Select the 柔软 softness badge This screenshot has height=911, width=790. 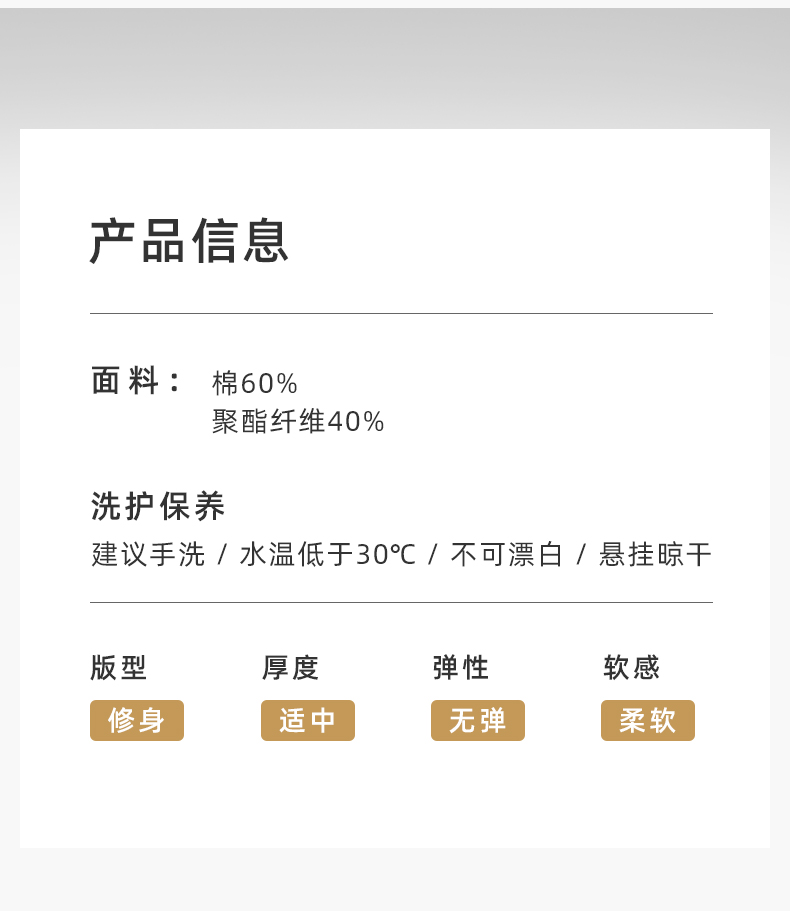click(x=648, y=720)
